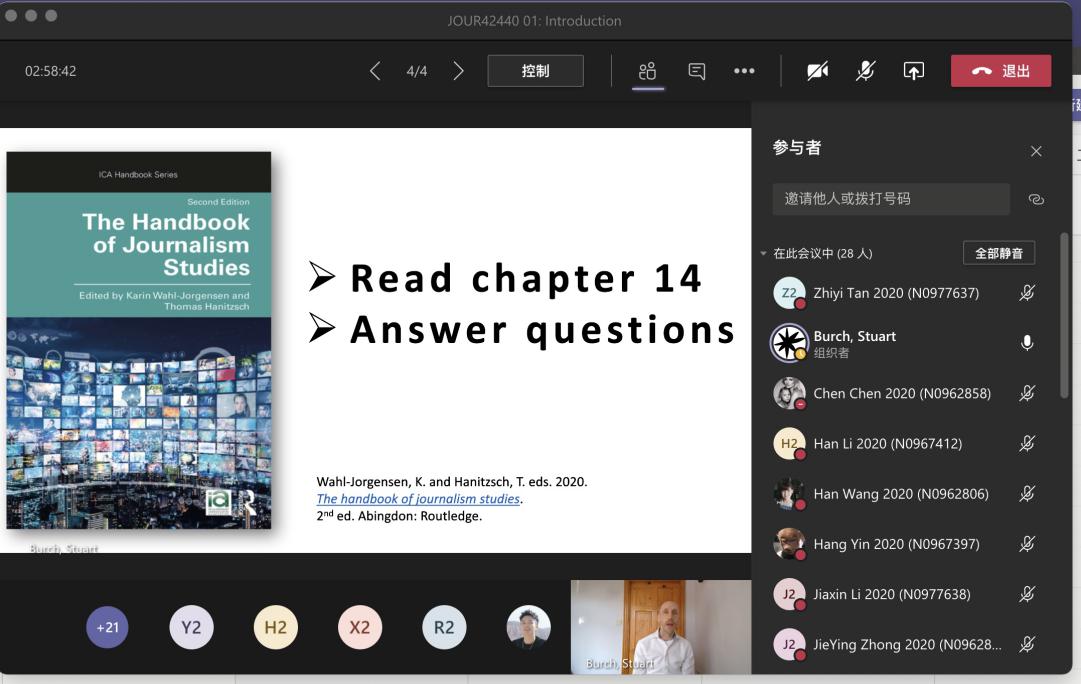Click the 控制 take control button
The image size is (1081, 684).
click(x=535, y=71)
